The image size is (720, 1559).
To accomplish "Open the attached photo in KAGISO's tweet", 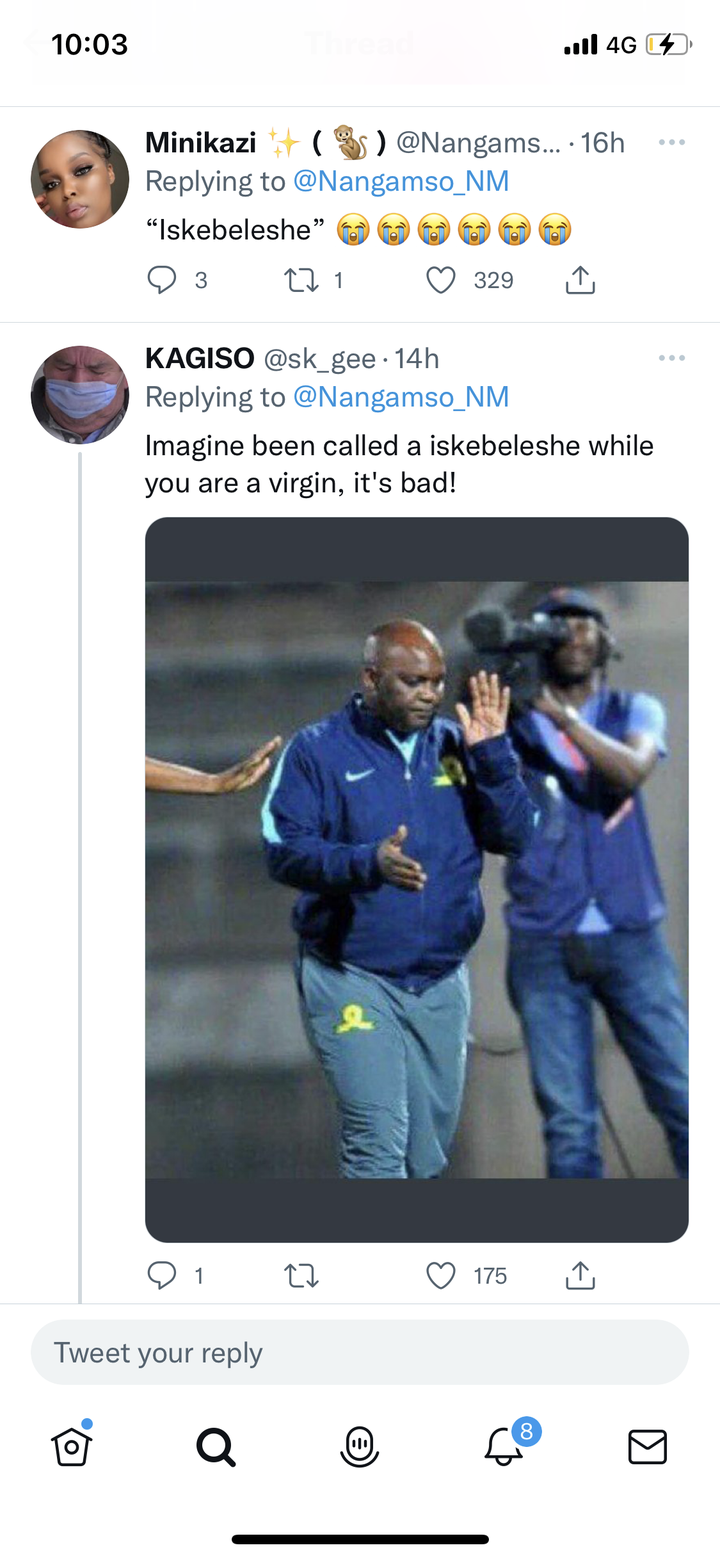I will tap(417, 880).
